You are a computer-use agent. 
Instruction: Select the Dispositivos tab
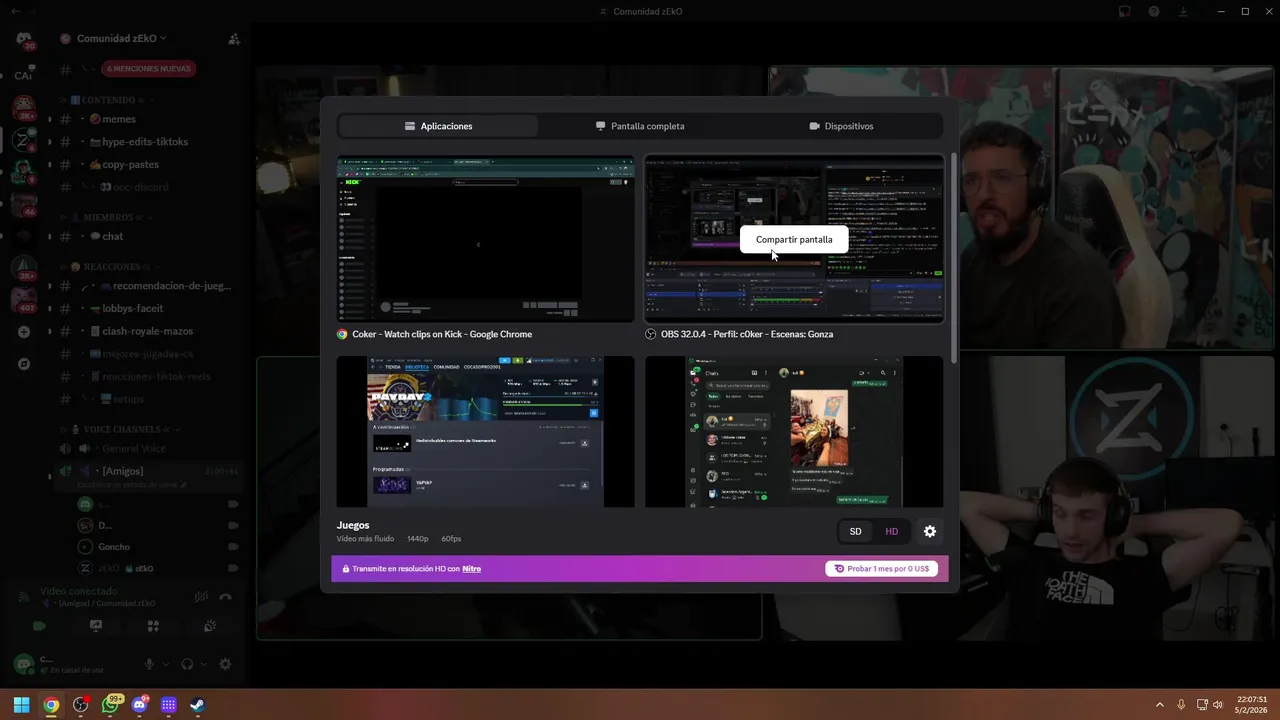point(841,126)
